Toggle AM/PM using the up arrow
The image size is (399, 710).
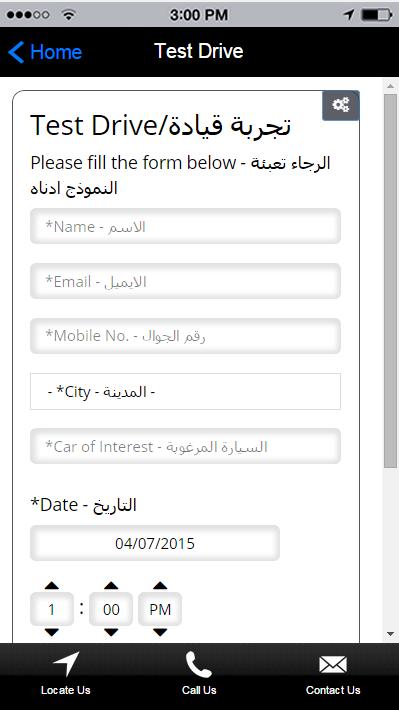point(160,585)
